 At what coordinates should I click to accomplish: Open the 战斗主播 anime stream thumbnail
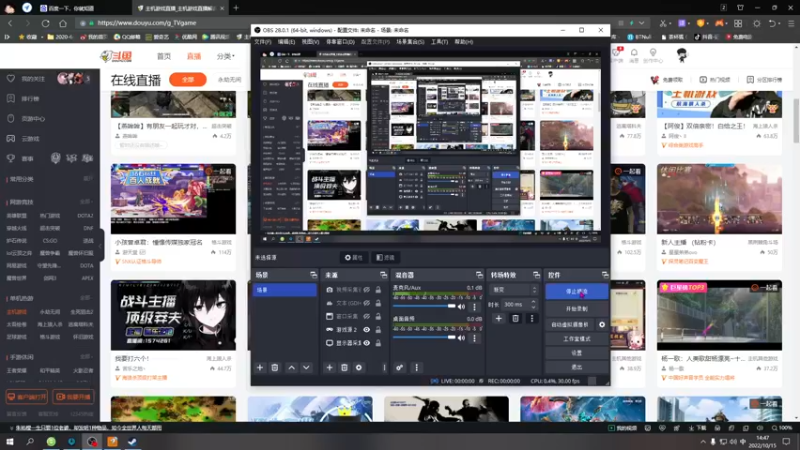coord(173,315)
